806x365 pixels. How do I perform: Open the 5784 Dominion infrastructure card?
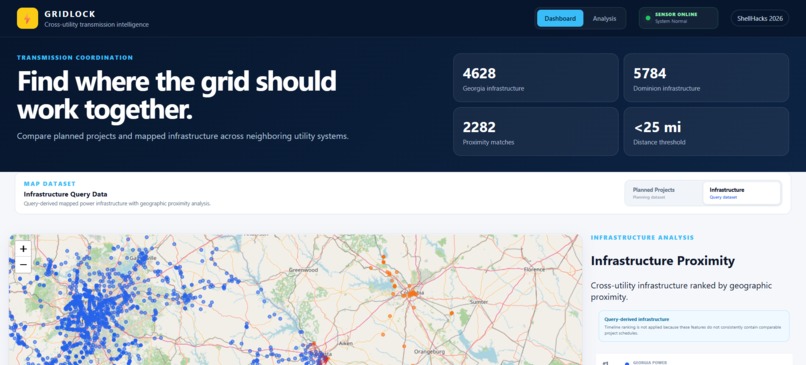pyautogui.click(x=706, y=78)
